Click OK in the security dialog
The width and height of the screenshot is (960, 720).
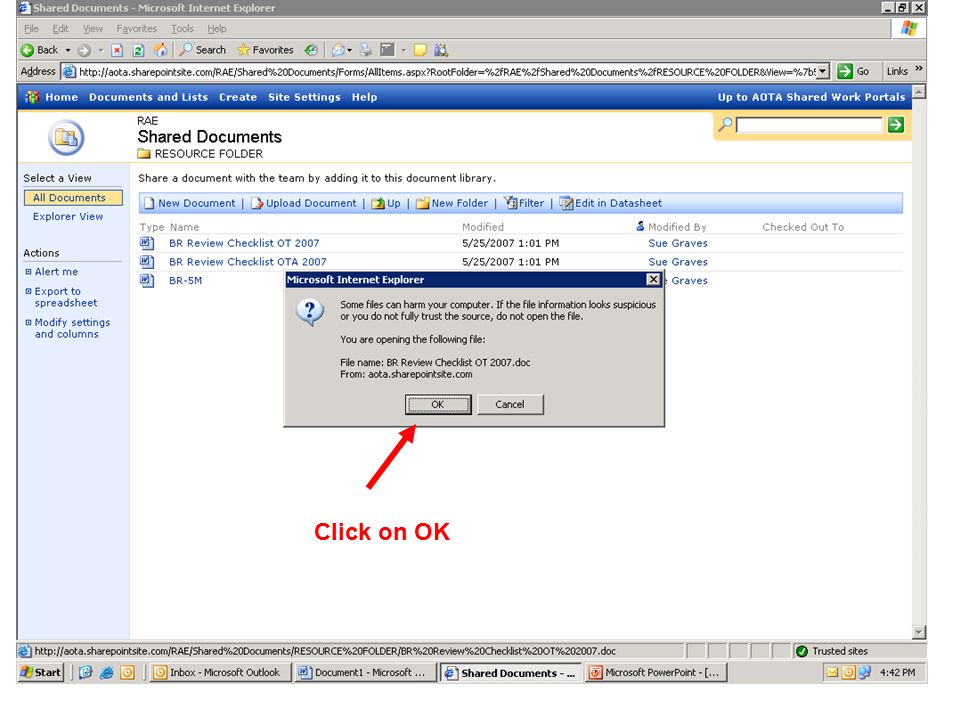[438, 405]
